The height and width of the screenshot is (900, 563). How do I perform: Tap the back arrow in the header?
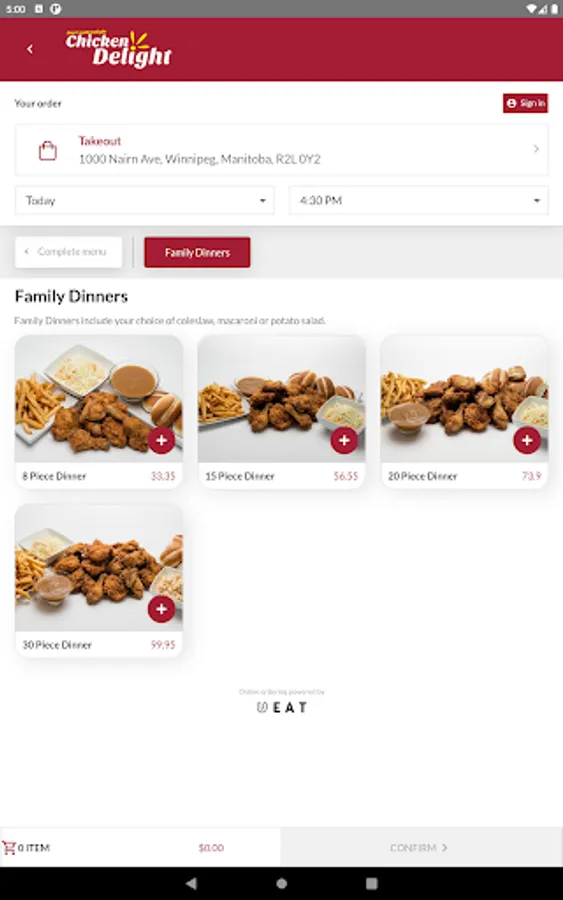tap(30, 49)
